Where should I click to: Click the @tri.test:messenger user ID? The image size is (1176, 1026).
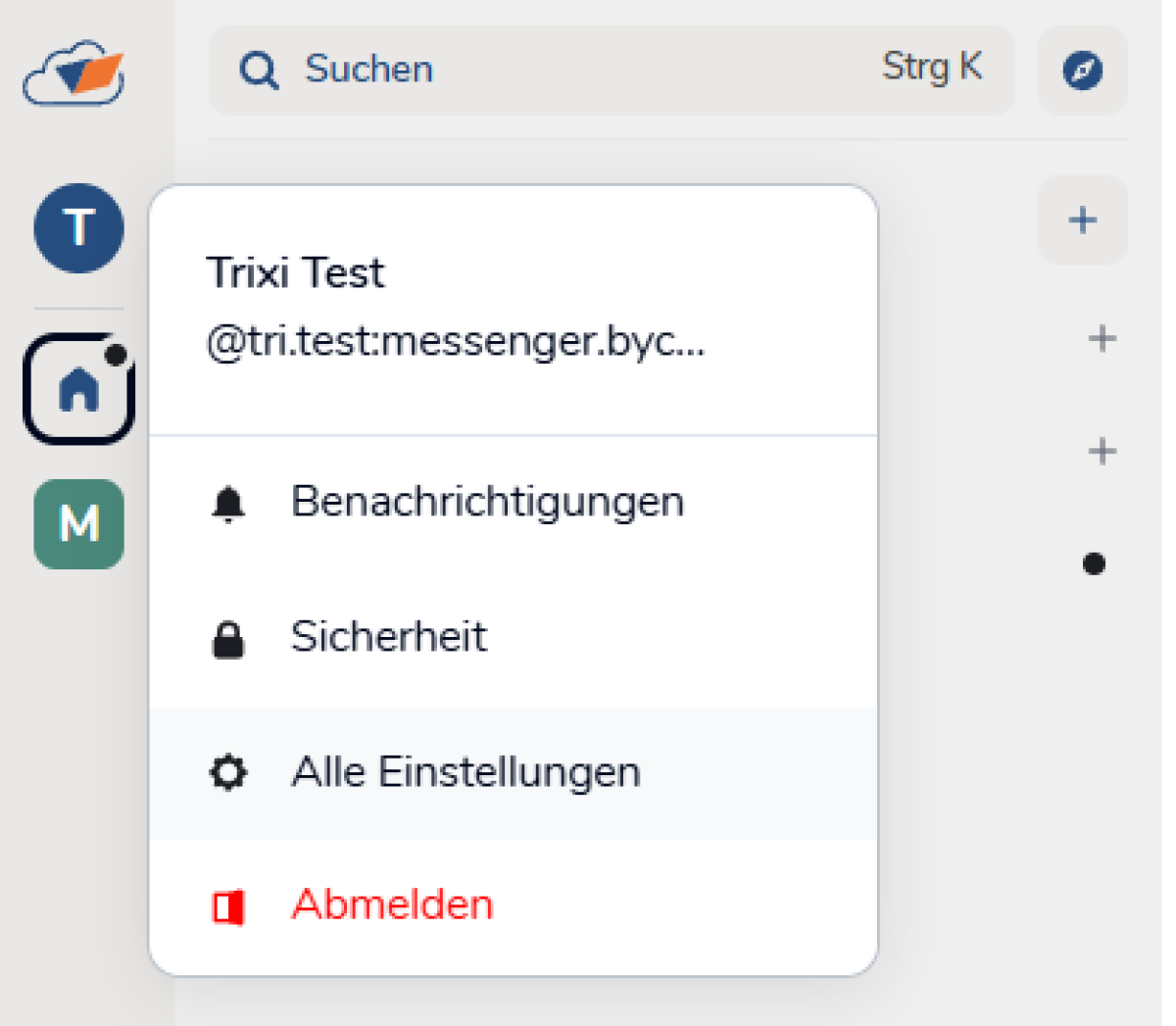[455, 342]
